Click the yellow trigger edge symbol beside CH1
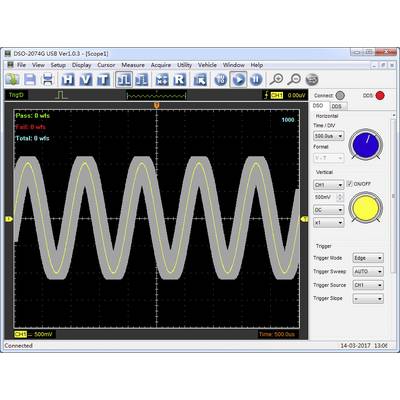This screenshot has width=400, height=400. click(266, 95)
